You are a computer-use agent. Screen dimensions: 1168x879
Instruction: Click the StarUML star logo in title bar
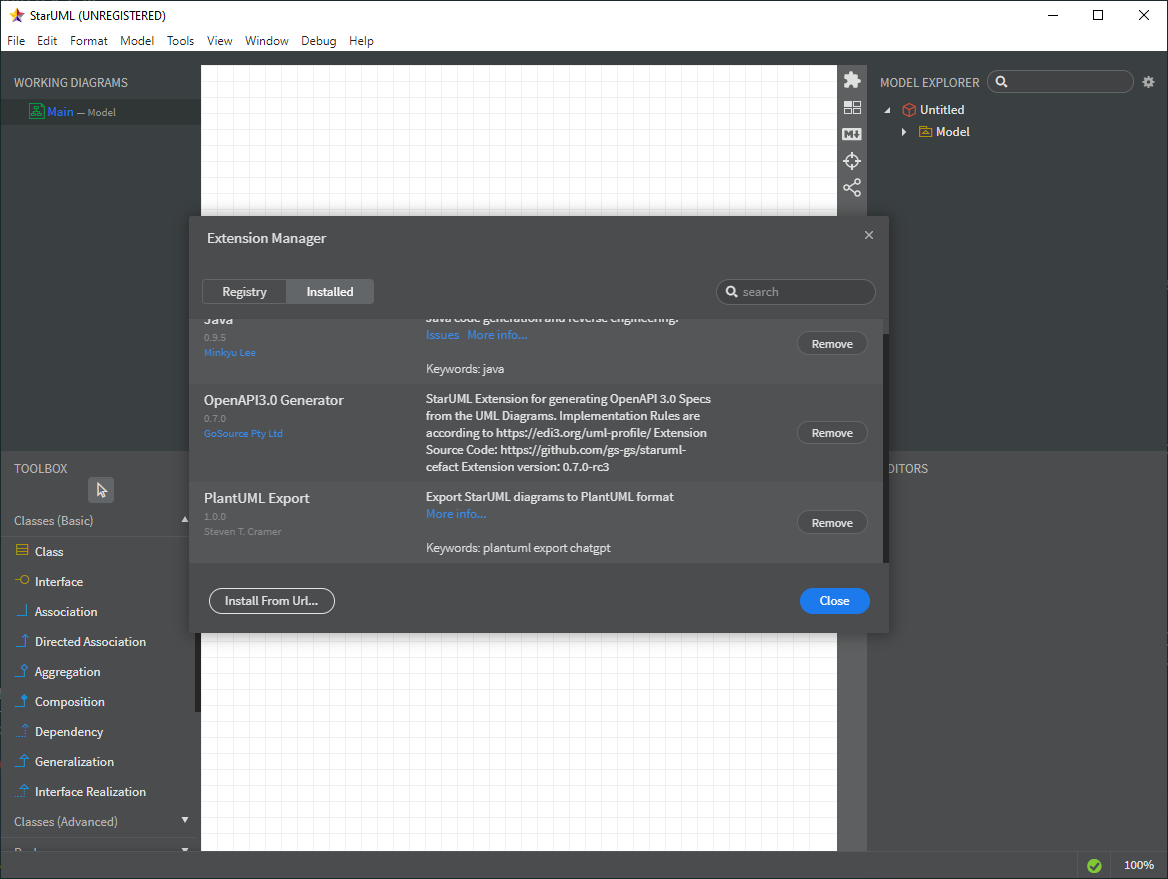pos(16,15)
